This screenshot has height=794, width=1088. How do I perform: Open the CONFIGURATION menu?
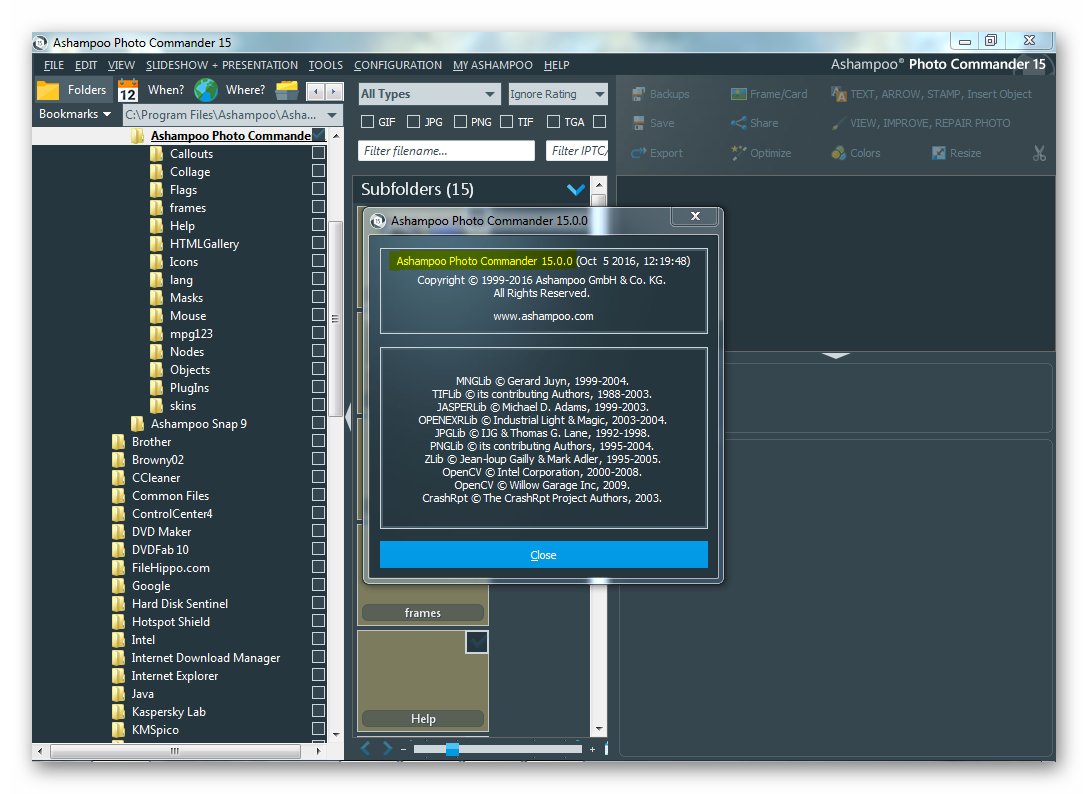(x=398, y=65)
